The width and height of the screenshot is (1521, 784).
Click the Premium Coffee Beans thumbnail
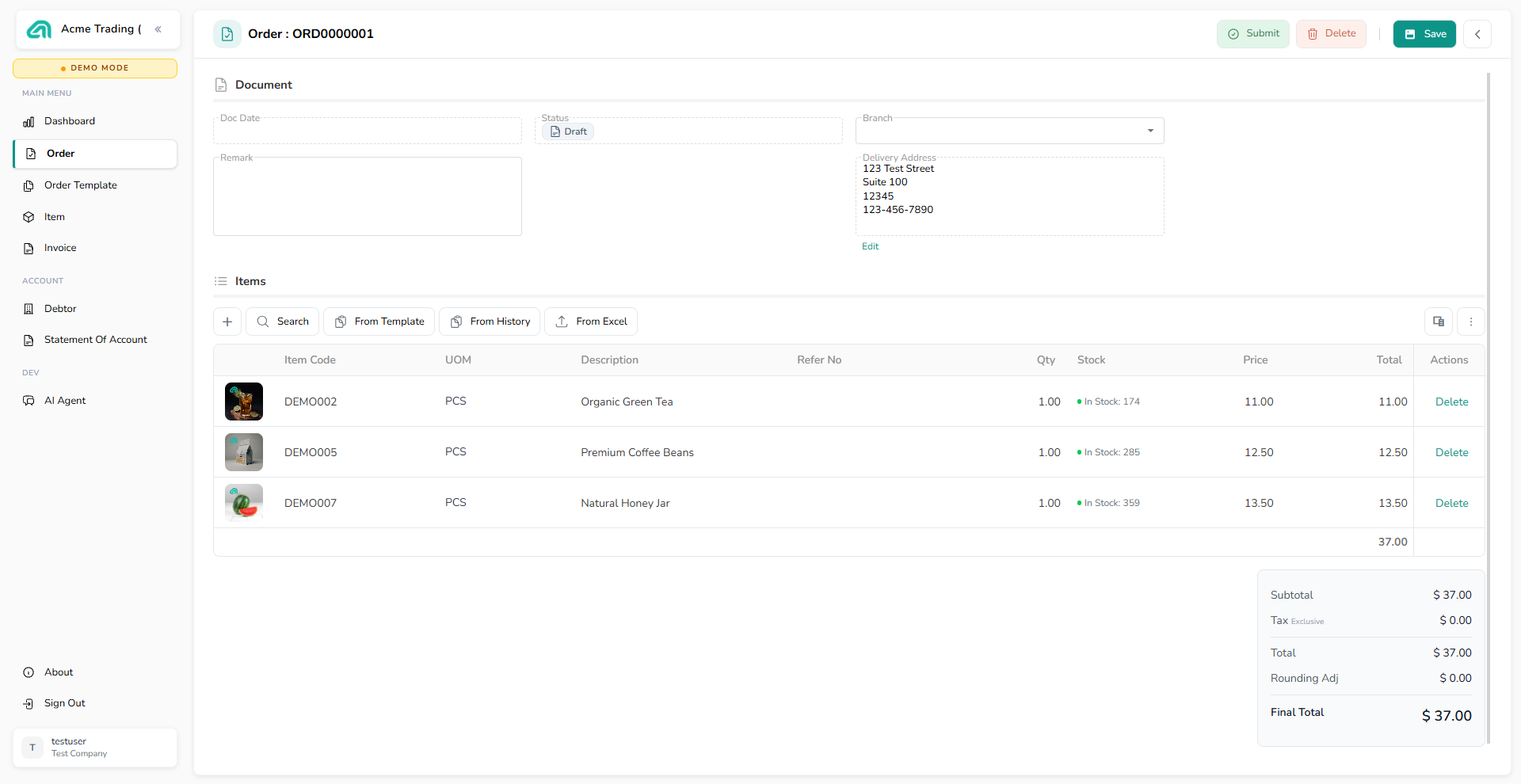[x=244, y=452]
